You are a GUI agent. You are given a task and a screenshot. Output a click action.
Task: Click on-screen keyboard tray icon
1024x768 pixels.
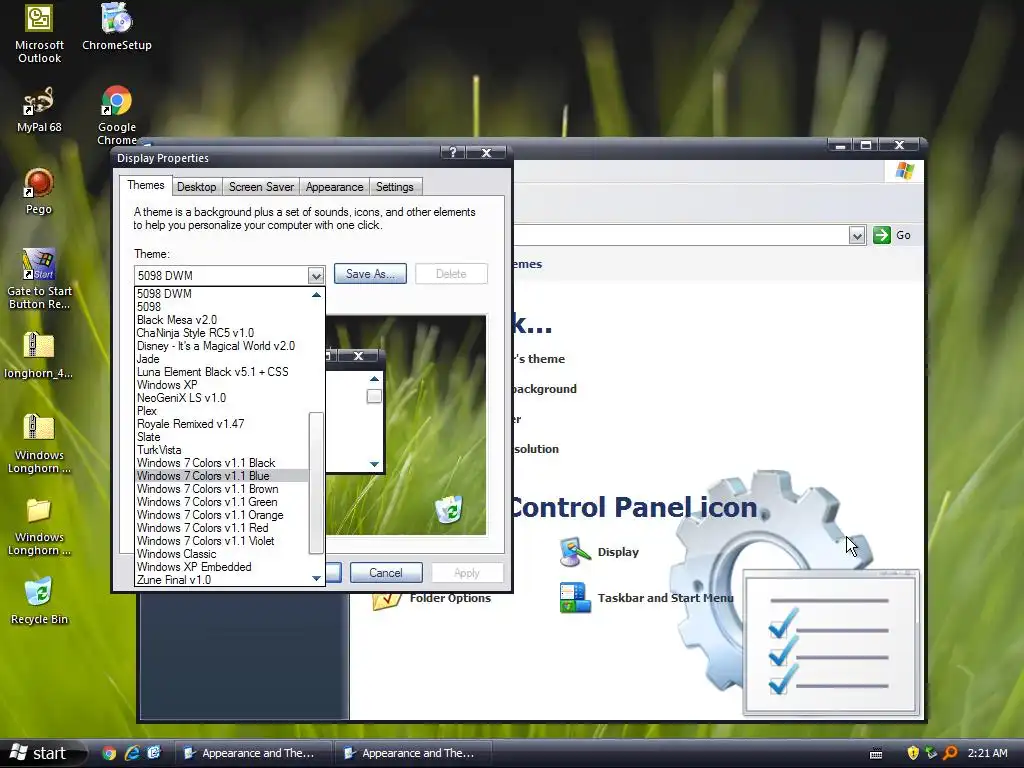click(876, 754)
